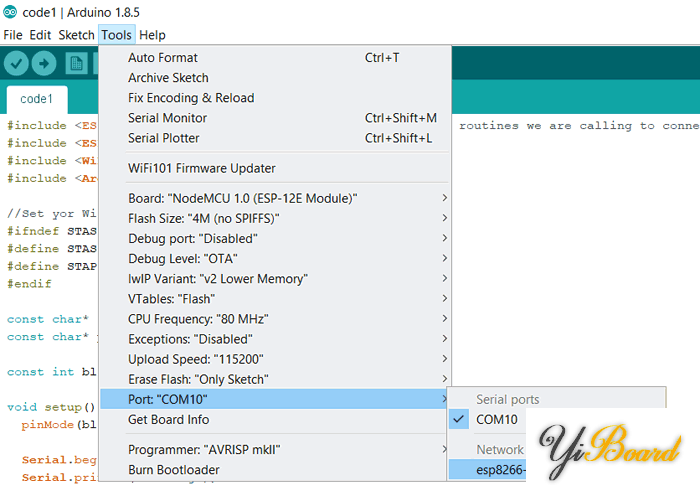The width and height of the screenshot is (700, 501).
Task: Select the esp8266 network port
Action: point(488,470)
